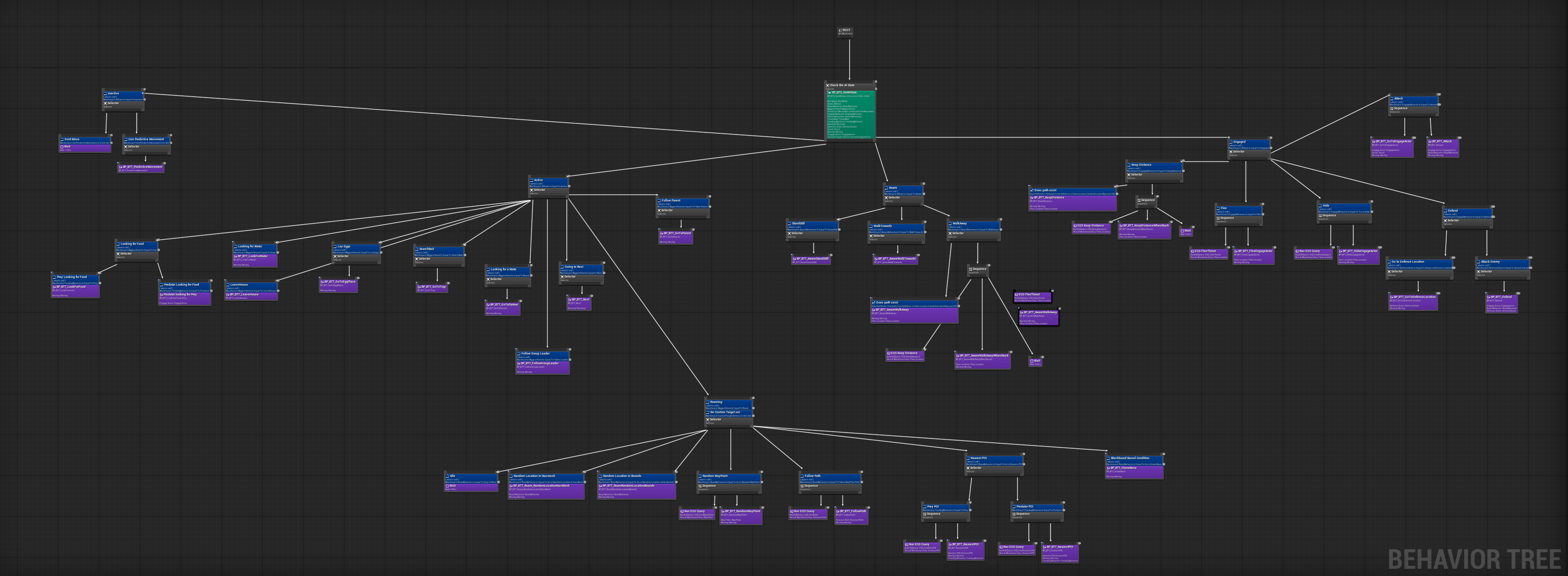Click the BP_BTT_Rest task node
The height and width of the screenshot is (576, 1568).
[x=579, y=303]
